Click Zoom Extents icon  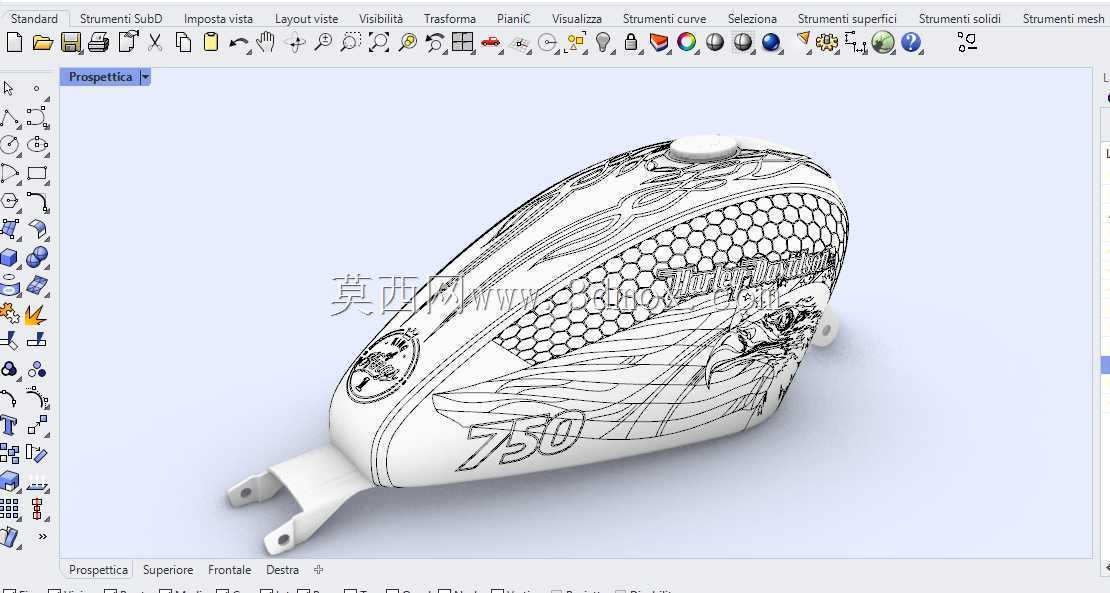click(x=379, y=43)
